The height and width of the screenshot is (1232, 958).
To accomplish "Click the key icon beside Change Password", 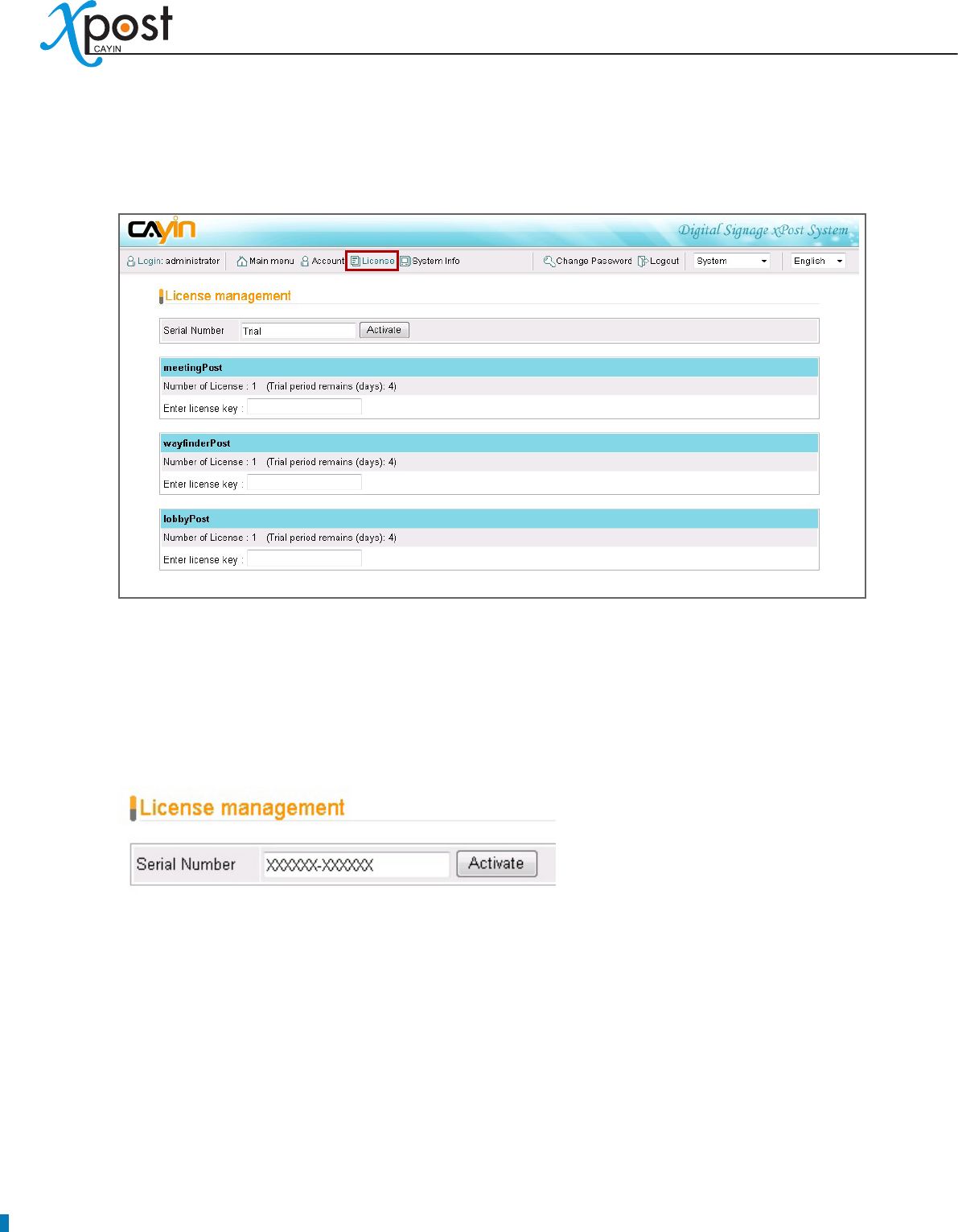I will point(549,261).
